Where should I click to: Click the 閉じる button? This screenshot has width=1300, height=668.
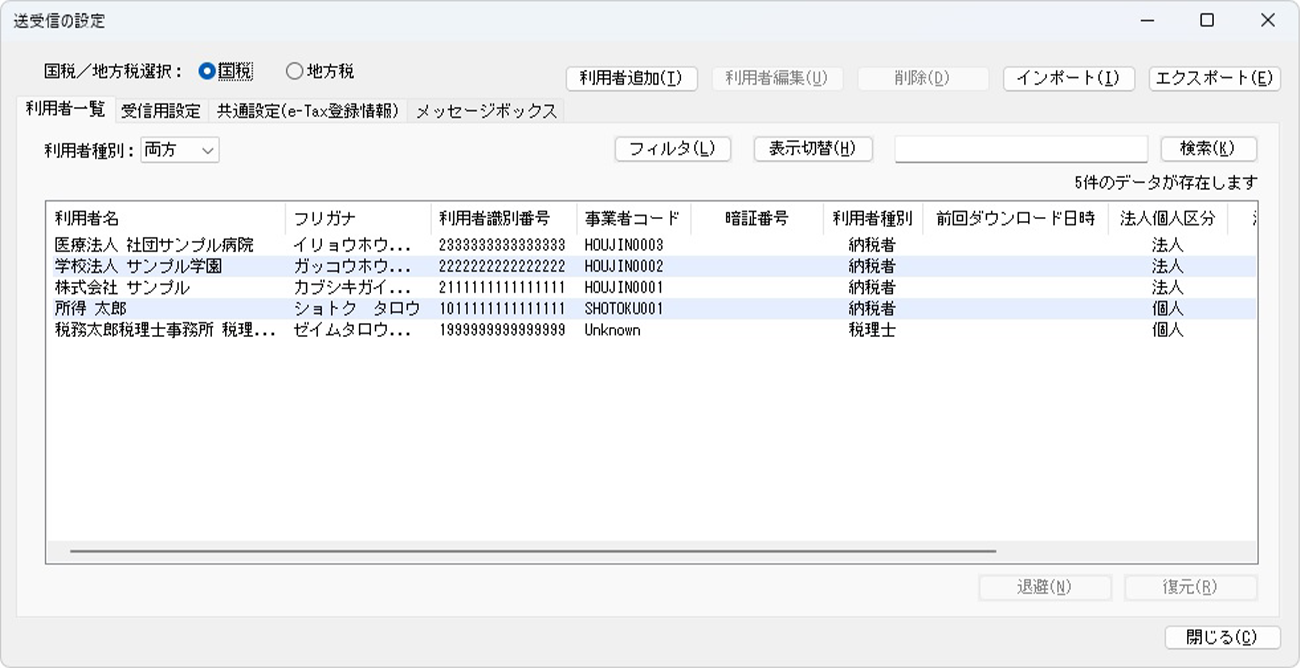tap(1222, 637)
